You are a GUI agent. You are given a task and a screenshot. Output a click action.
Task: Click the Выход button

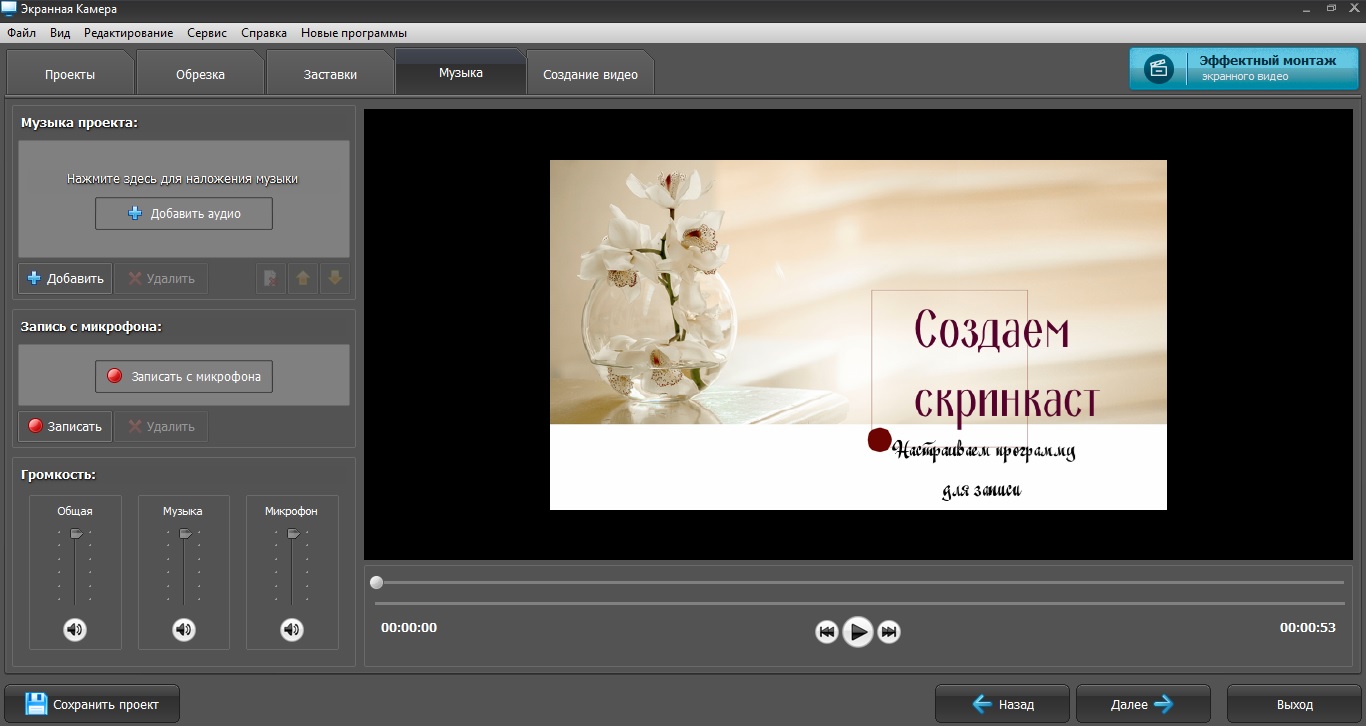1294,704
